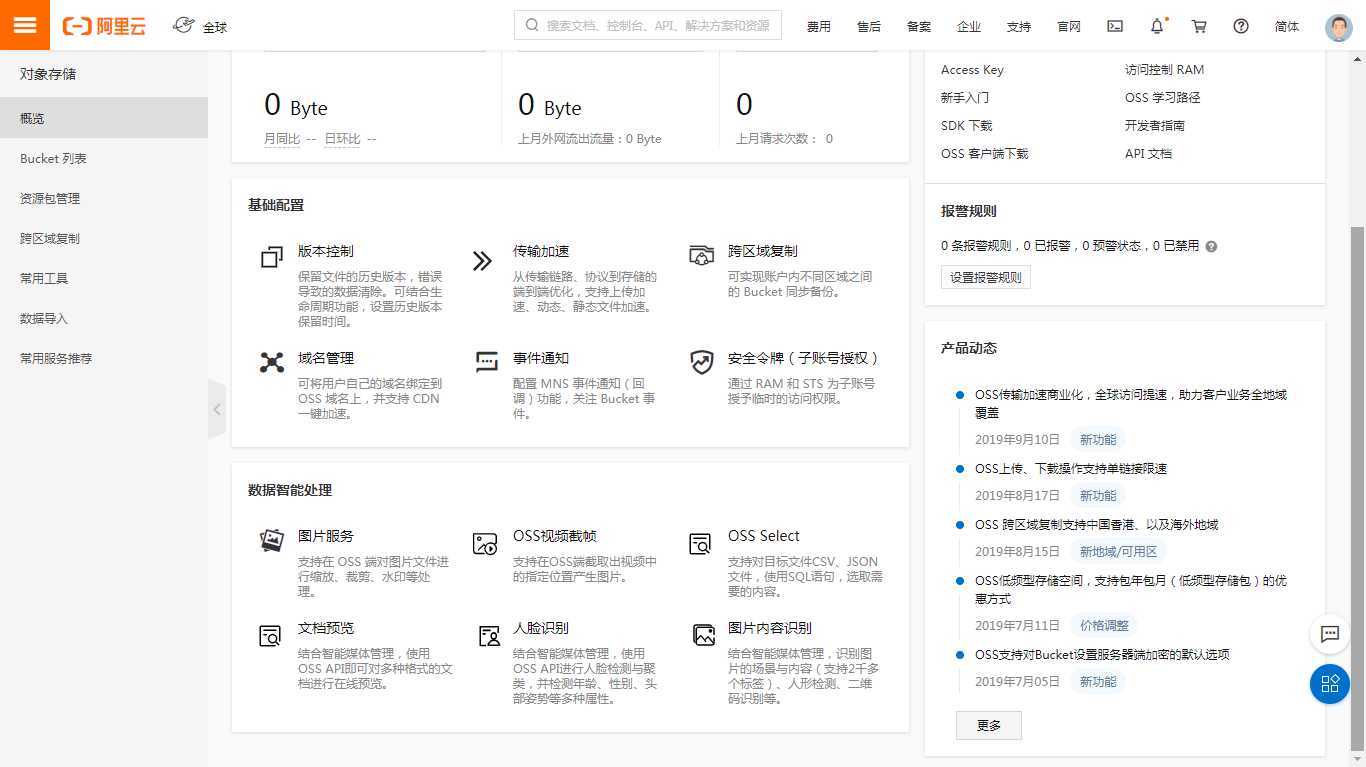Open news item about OSS传输加速商业化
Screen dimensions: 1366x767
[1131, 403]
